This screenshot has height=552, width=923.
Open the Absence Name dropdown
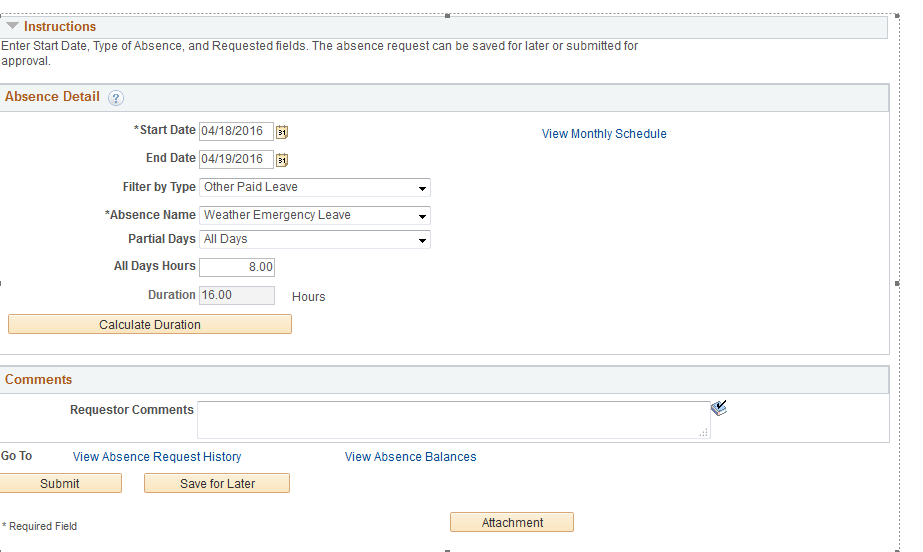coord(315,215)
